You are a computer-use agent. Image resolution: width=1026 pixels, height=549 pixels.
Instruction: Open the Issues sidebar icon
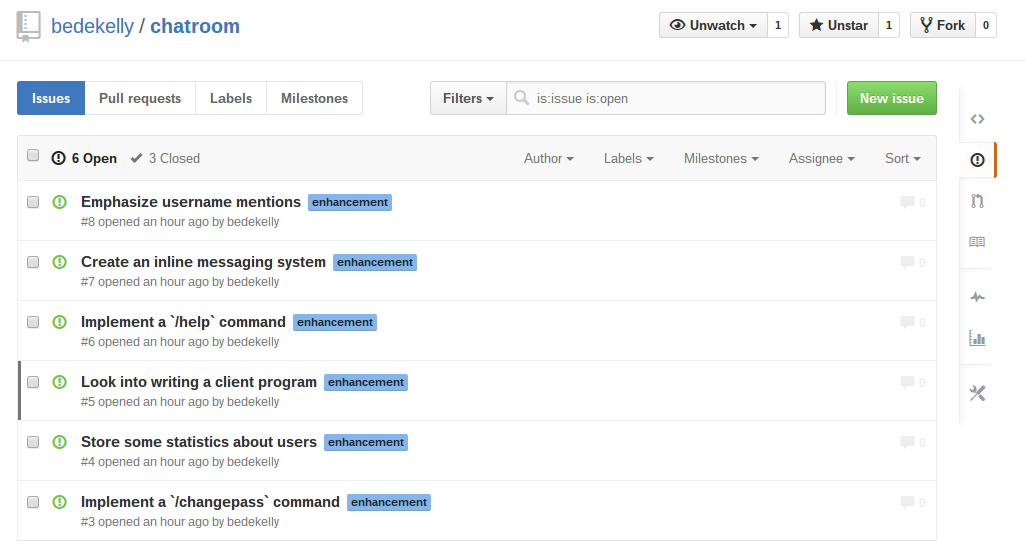coord(978,160)
